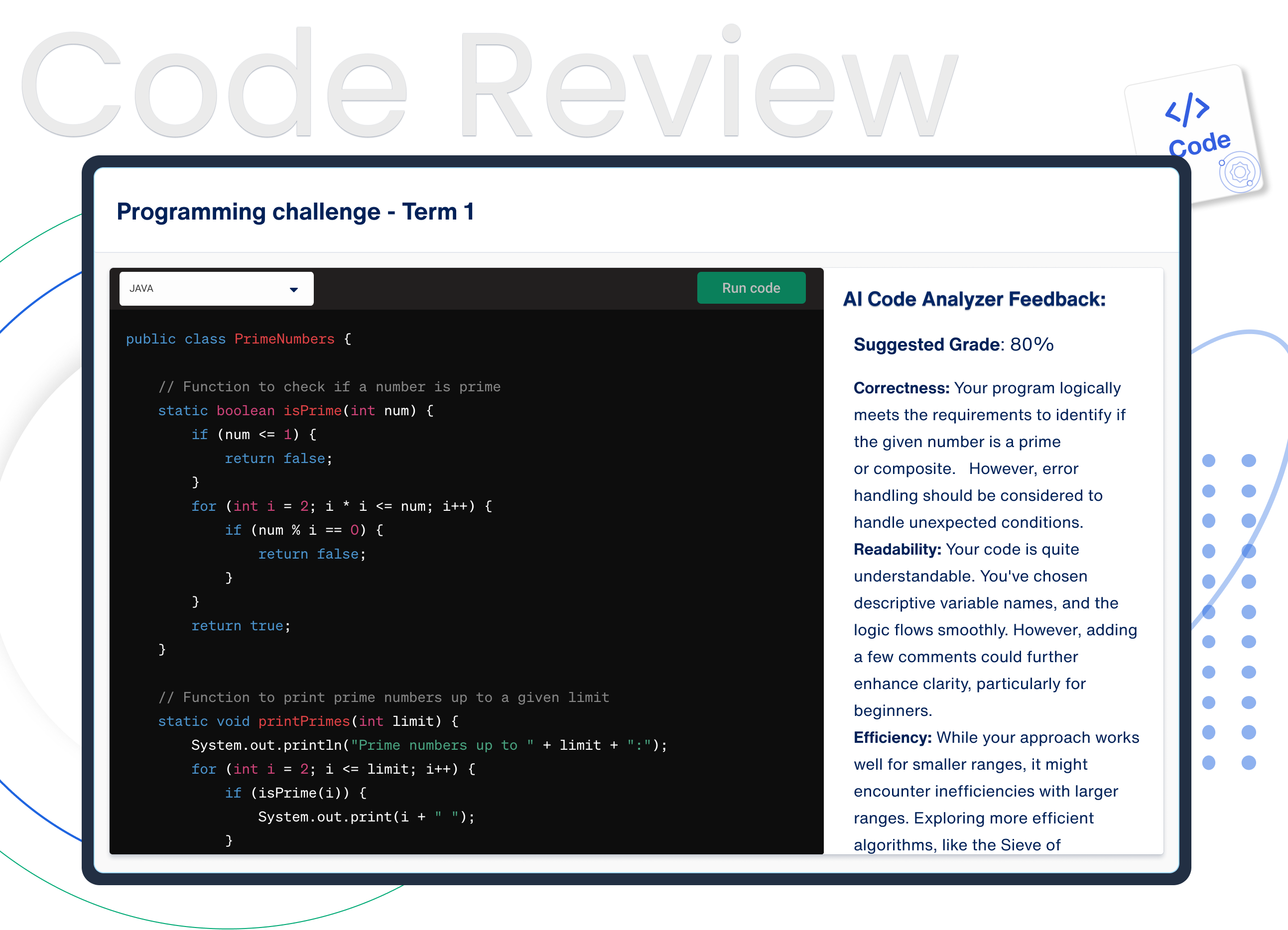Click the comment 'Function to check if a number is prime'
1288x930 pixels.
[x=329, y=387]
